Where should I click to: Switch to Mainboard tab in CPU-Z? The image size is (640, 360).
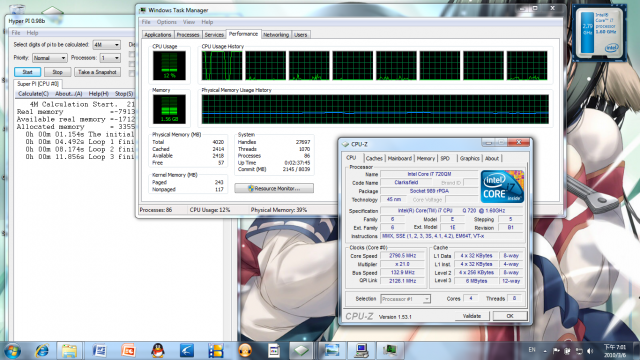coord(400,158)
